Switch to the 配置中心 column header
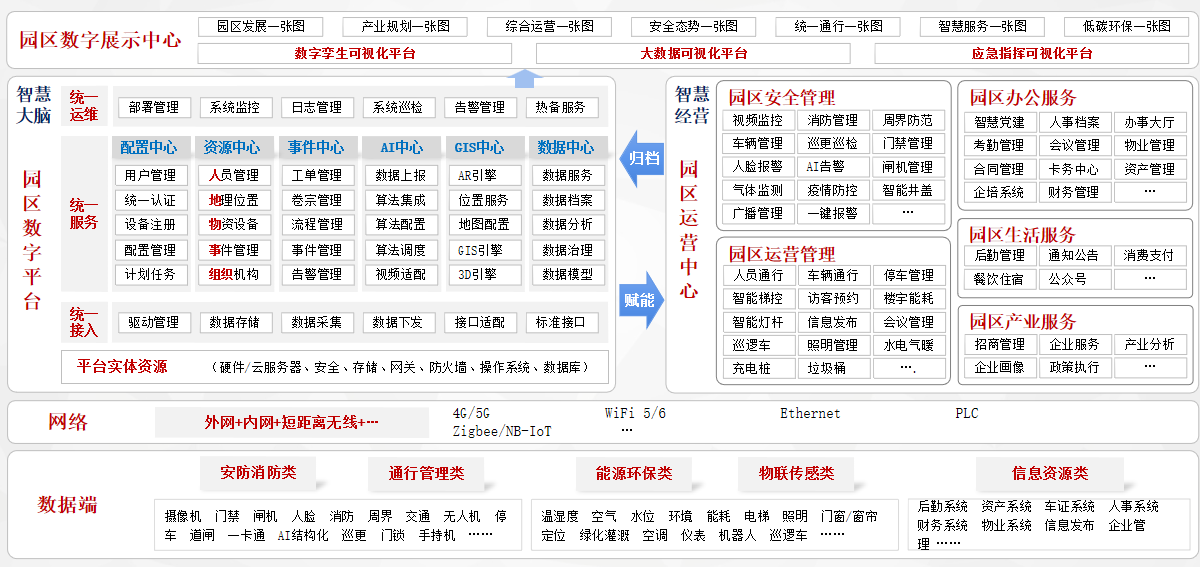Viewport: 1200px width, 567px height. (149, 147)
